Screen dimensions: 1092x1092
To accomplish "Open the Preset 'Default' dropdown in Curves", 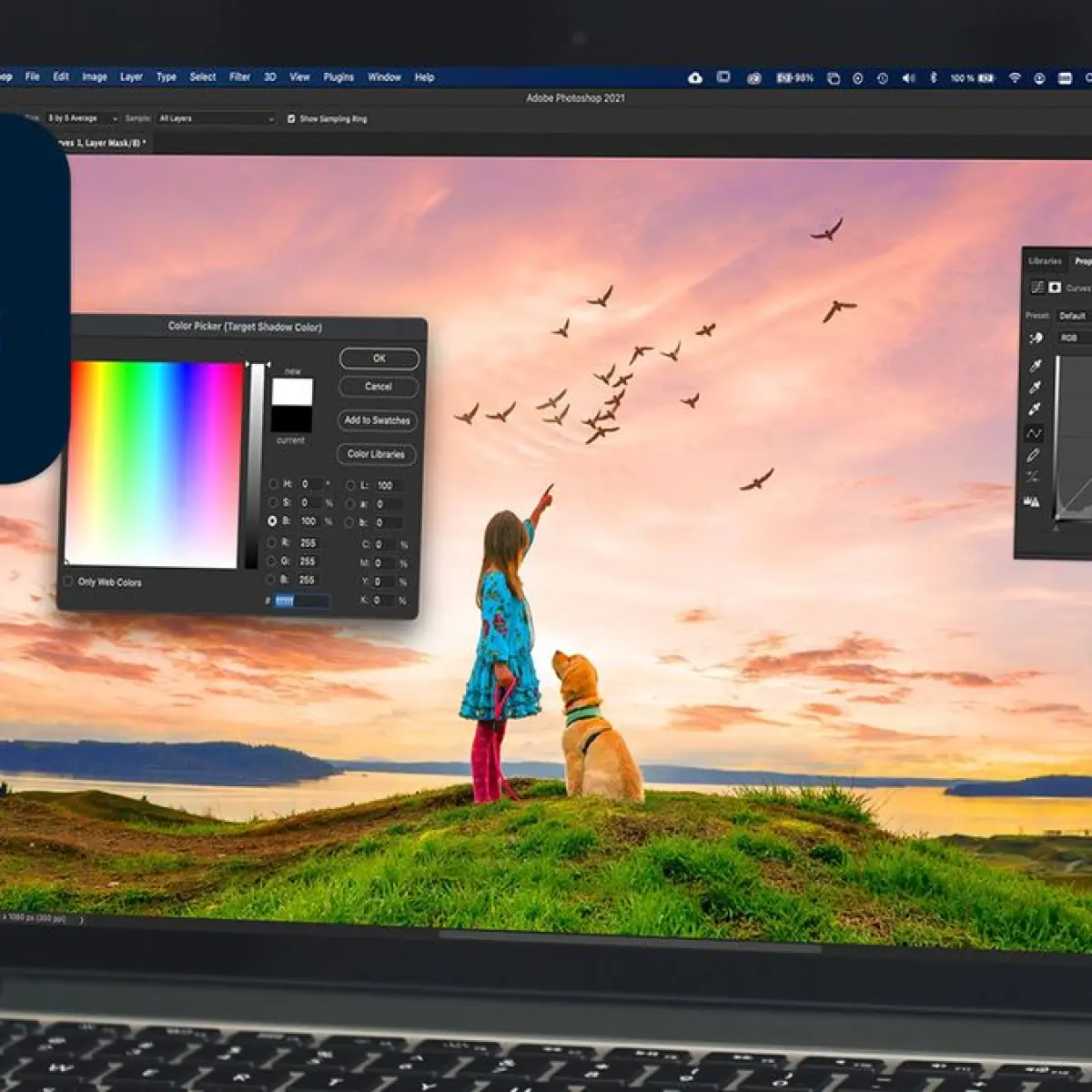I will click(1073, 316).
